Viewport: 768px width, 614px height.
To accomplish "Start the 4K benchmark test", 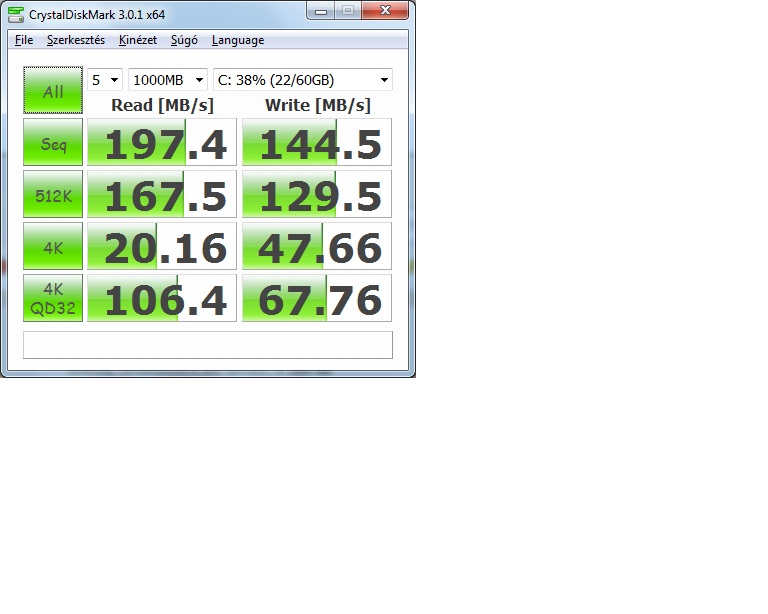I will 53,246.
